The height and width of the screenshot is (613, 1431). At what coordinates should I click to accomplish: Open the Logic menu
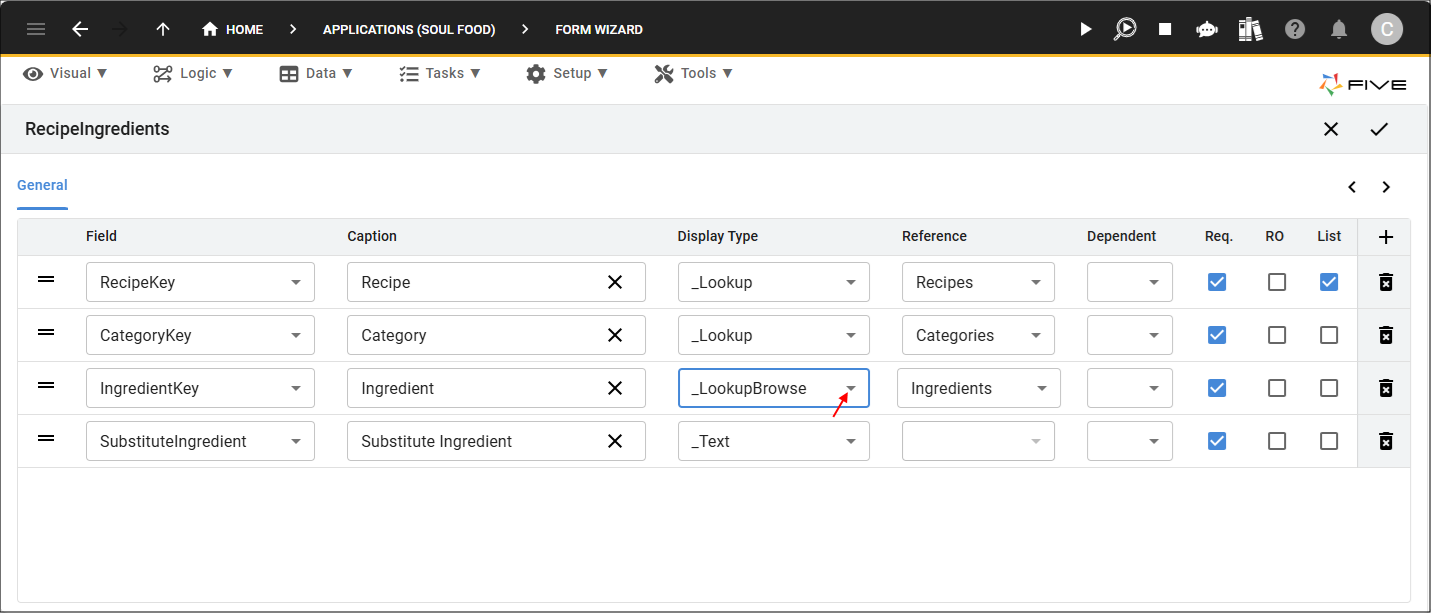193,73
